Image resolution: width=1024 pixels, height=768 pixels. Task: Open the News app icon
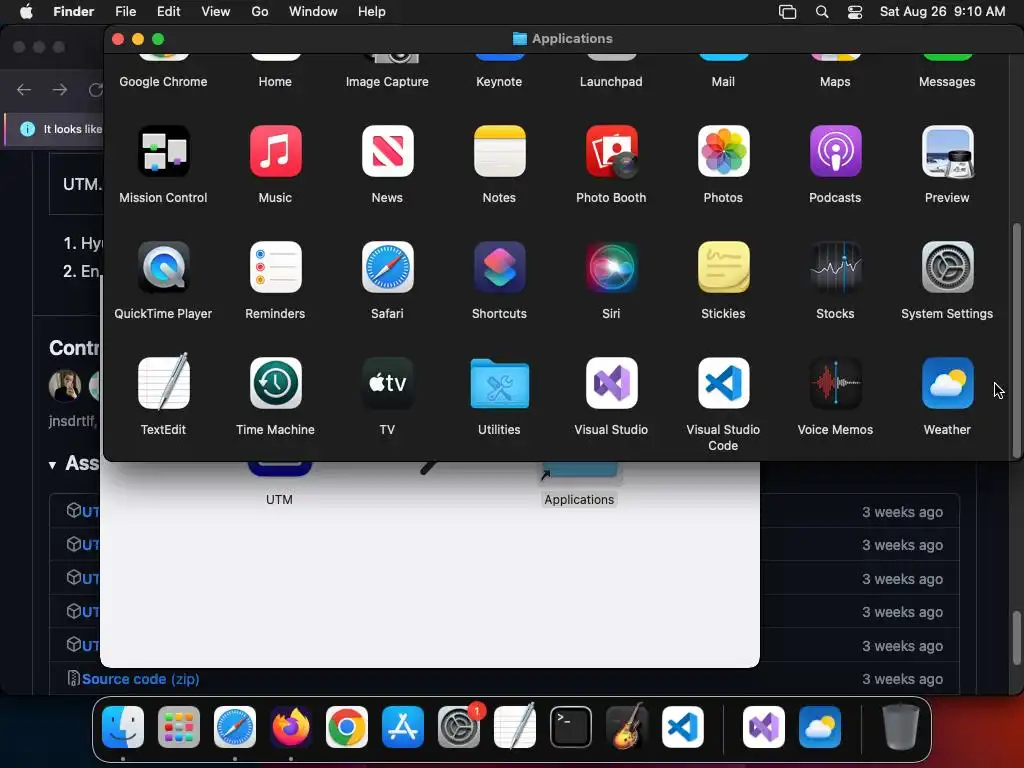click(387, 152)
